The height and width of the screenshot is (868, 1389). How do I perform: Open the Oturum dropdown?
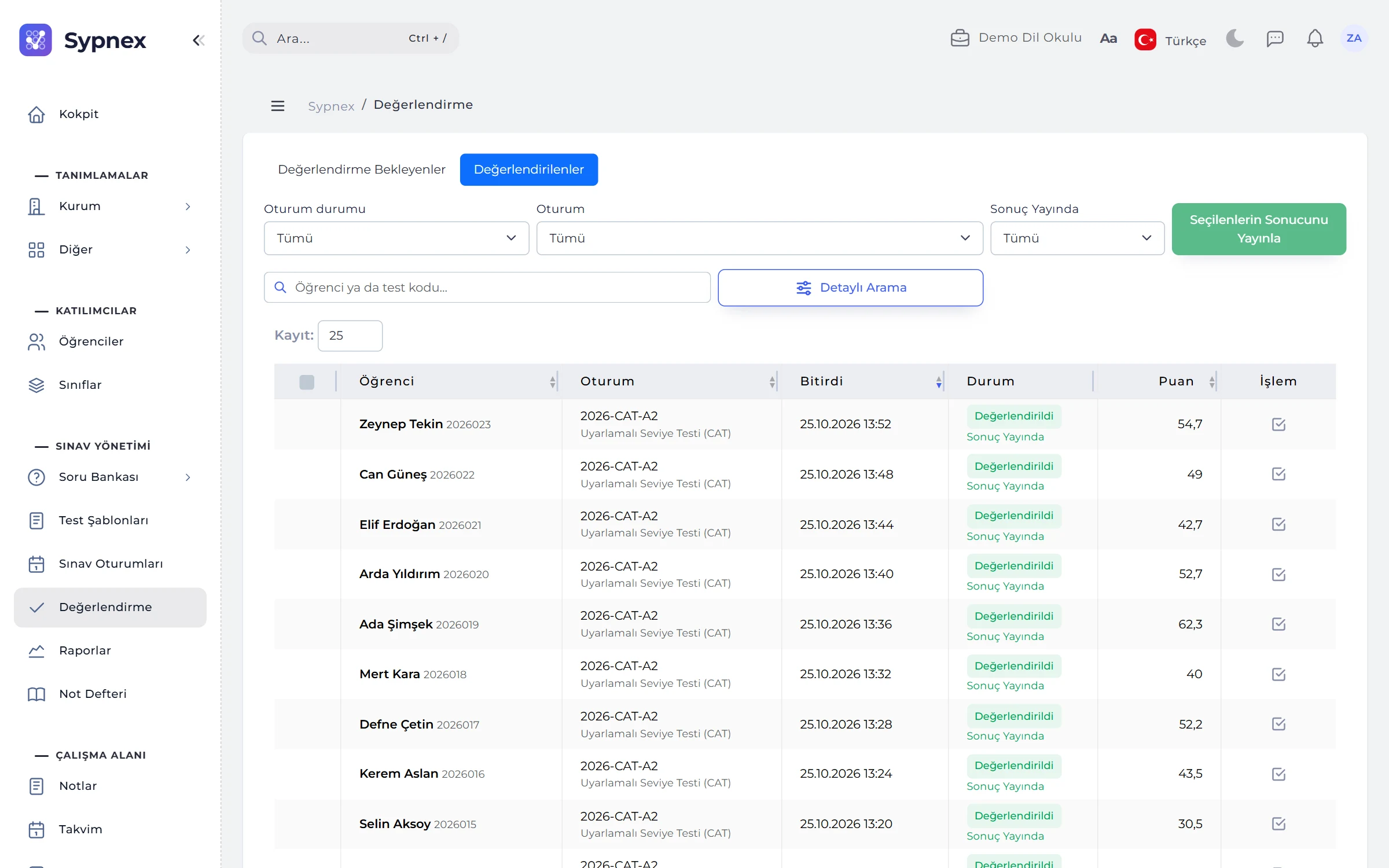point(759,238)
